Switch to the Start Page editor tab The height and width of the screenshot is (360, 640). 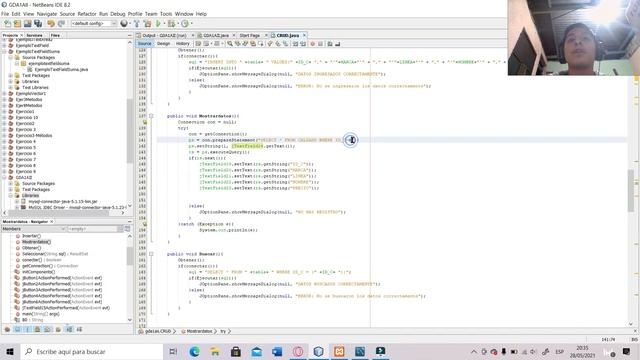point(249,36)
